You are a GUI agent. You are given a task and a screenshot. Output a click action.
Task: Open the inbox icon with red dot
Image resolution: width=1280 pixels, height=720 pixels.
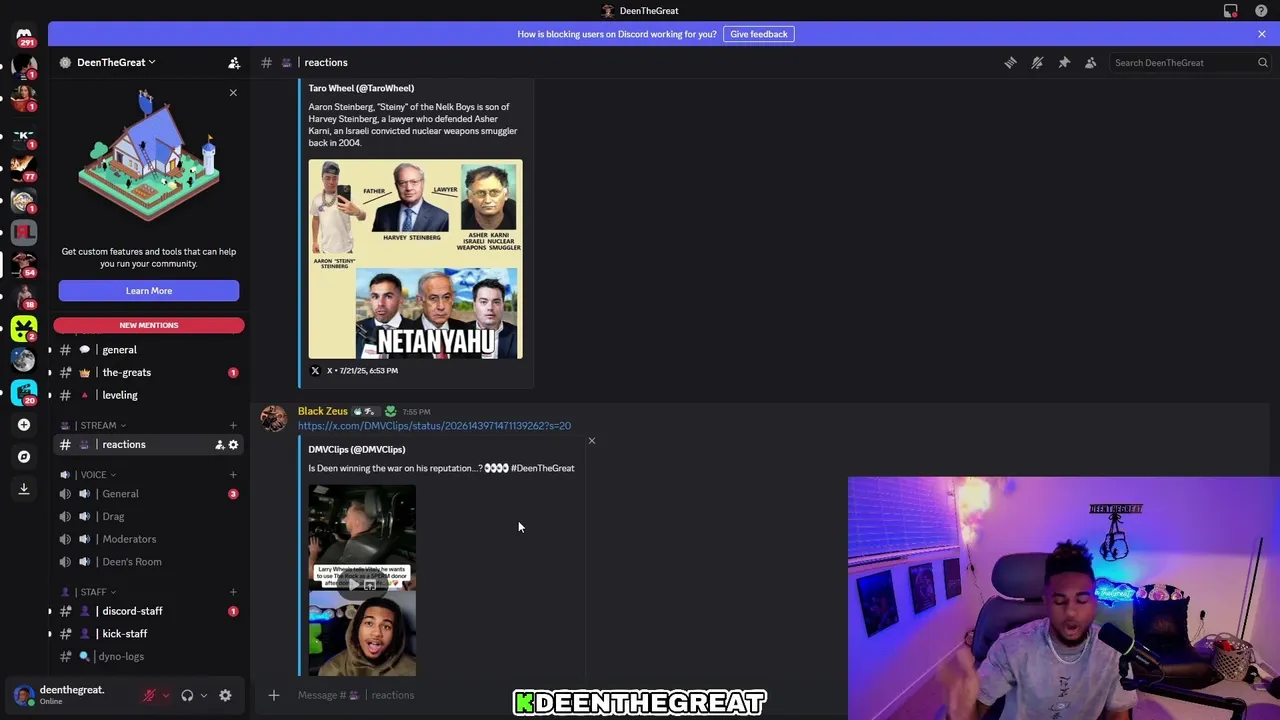1231,11
